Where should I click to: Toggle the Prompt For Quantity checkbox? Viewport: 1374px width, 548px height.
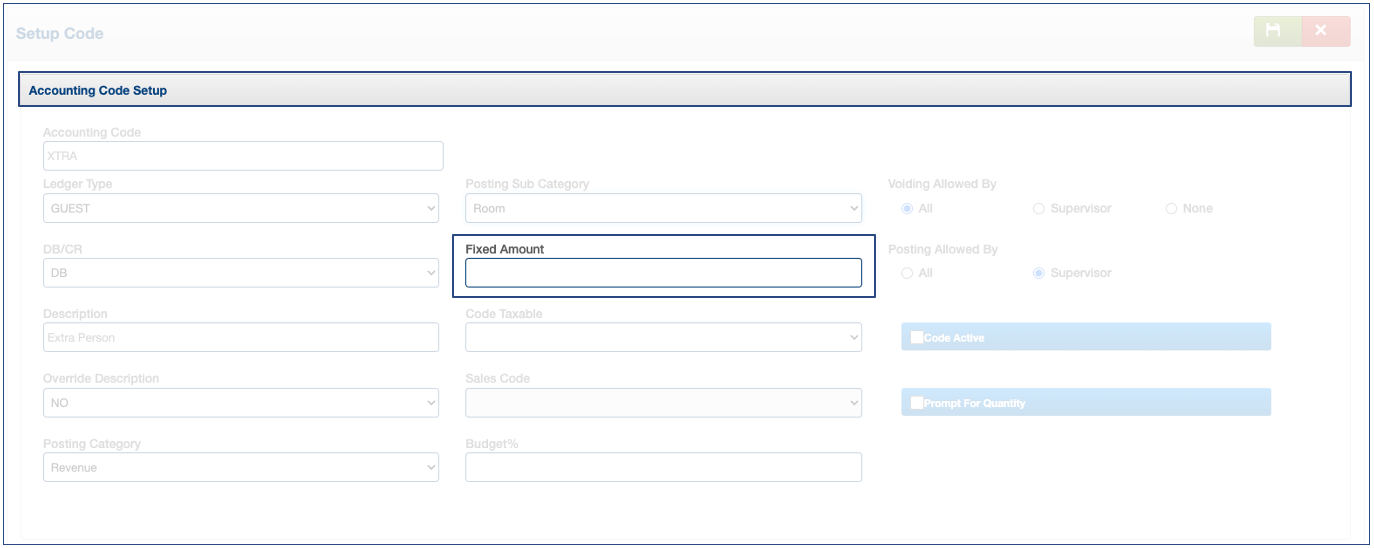(x=917, y=403)
